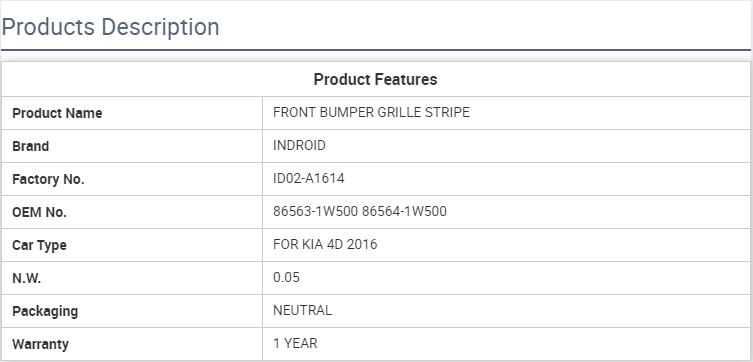Select the INDROID brand value
753x362 pixels.
299,145
